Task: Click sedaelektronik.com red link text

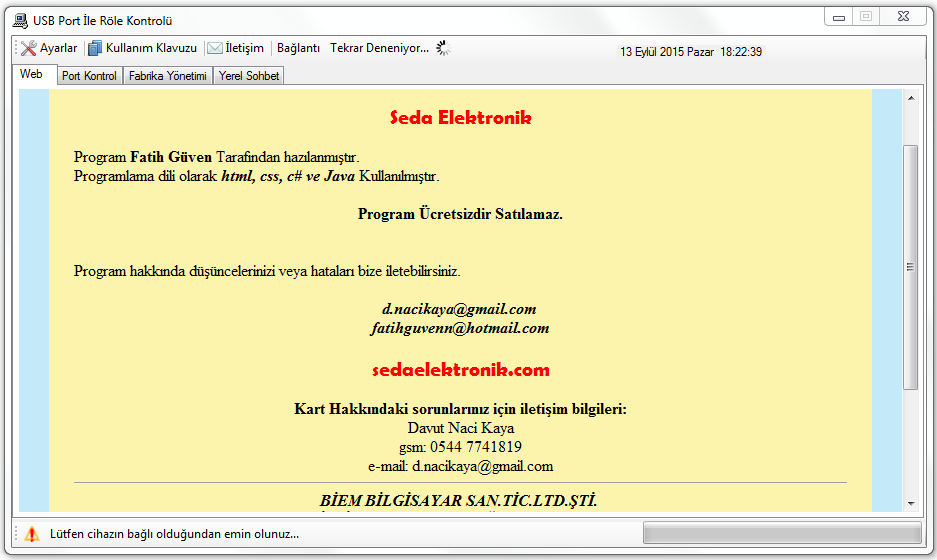Action: [x=460, y=370]
